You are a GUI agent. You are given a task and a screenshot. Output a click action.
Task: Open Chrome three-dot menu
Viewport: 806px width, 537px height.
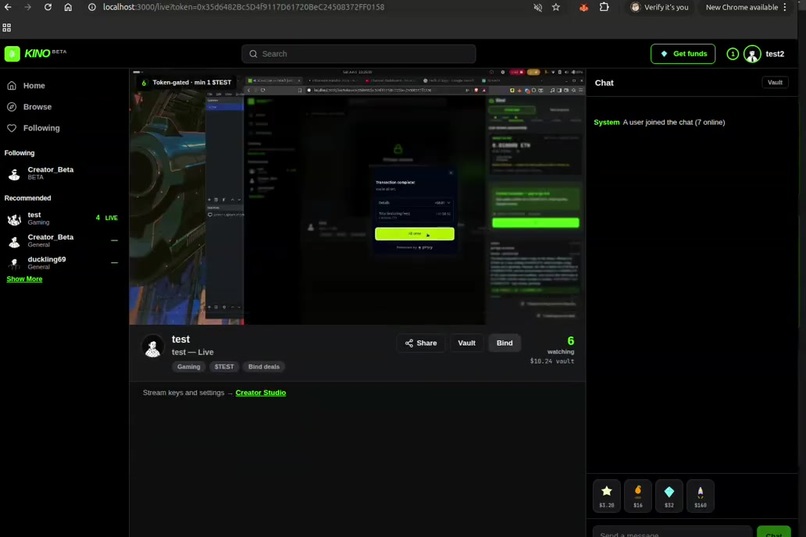point(785,7)
